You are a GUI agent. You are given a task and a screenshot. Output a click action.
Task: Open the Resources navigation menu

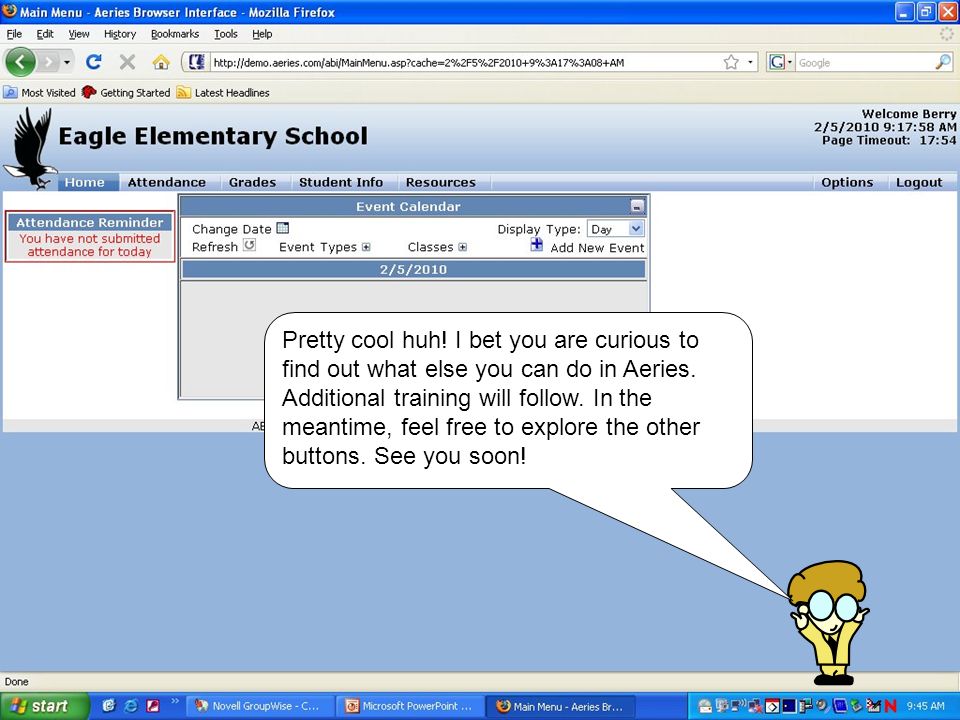click(441, 182)
